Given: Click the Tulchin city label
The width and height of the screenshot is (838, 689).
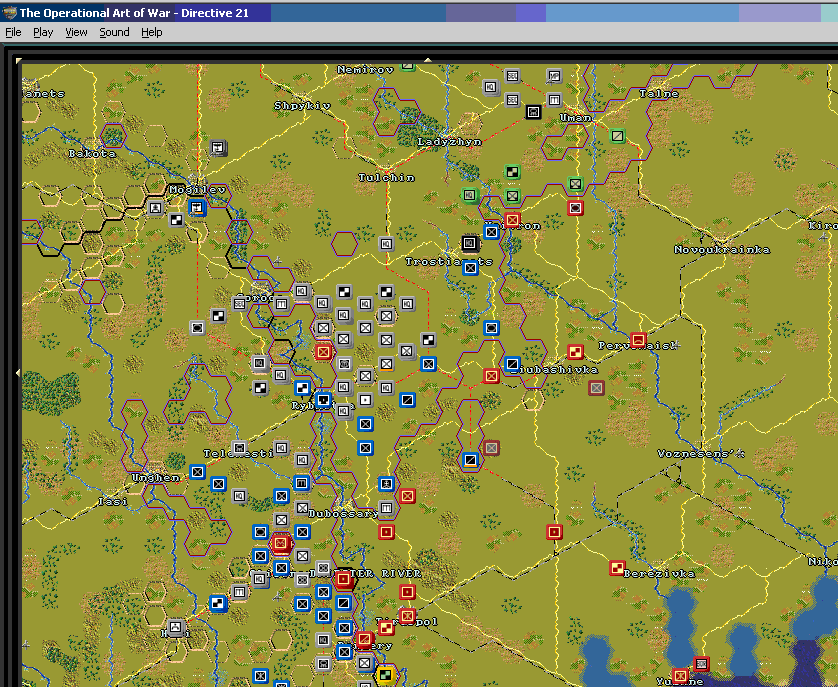Looking at the screenshot, I should pos(386,177).
